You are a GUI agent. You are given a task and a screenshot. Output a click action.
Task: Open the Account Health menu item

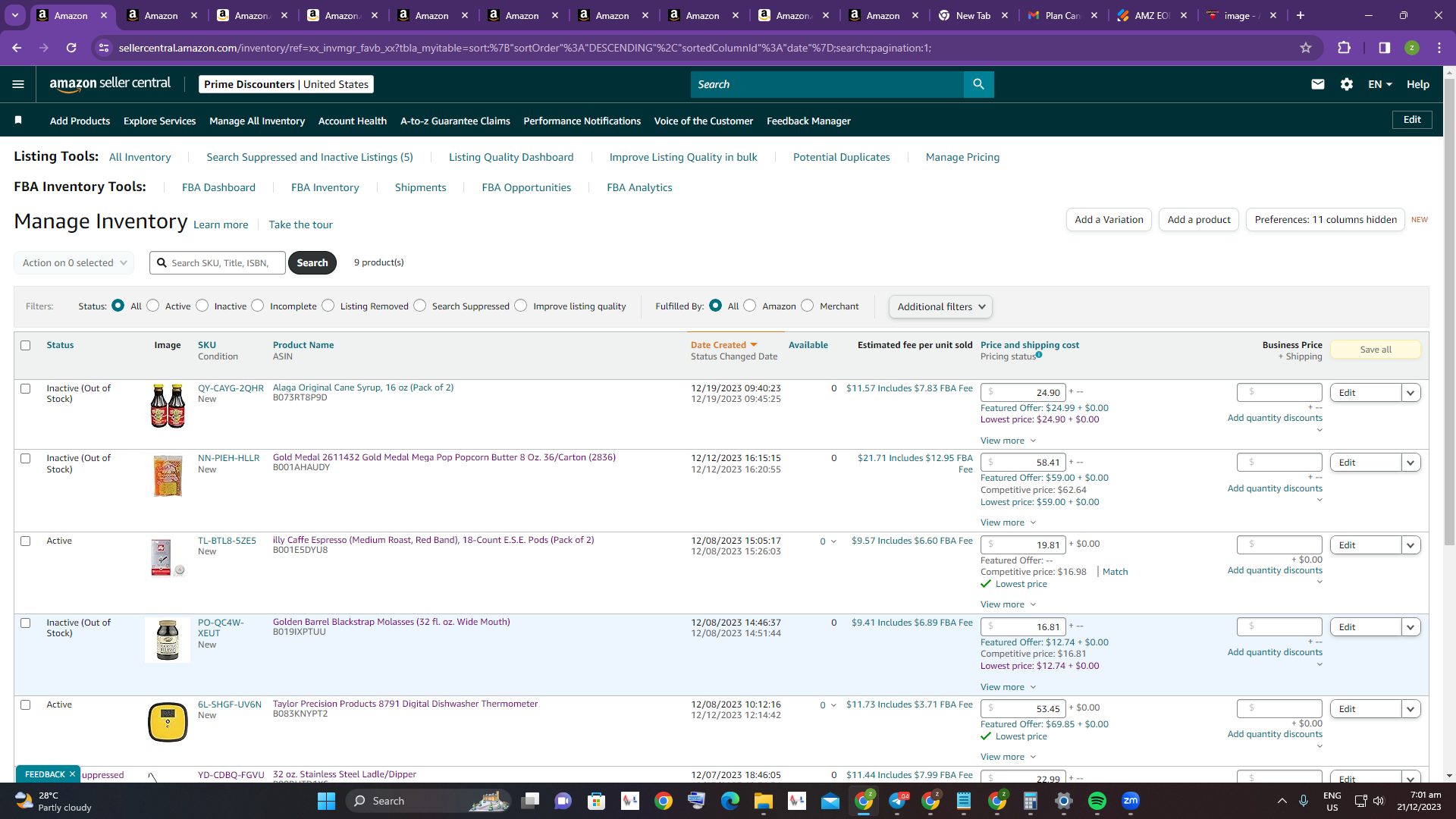(x=353, y=121)
